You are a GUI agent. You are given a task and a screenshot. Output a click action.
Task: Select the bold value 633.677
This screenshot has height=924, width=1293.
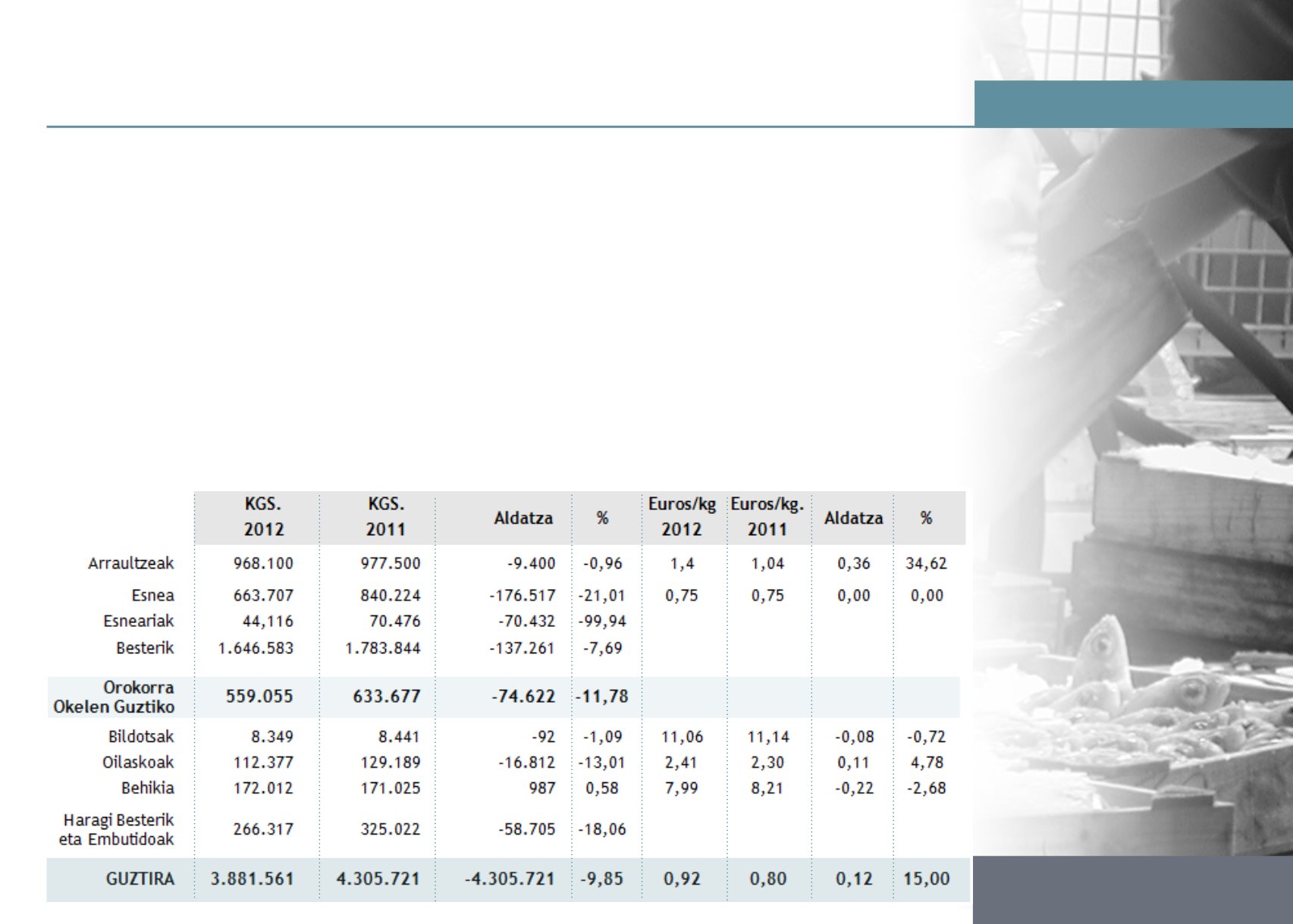coord(386,696)
